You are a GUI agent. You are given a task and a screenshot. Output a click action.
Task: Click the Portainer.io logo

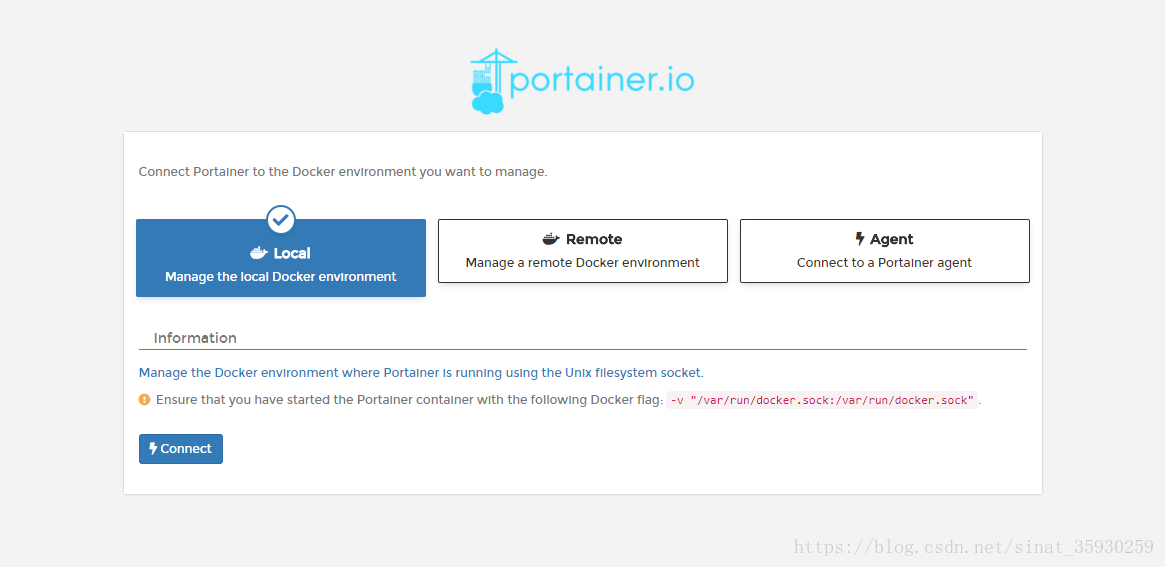point(582,81)
